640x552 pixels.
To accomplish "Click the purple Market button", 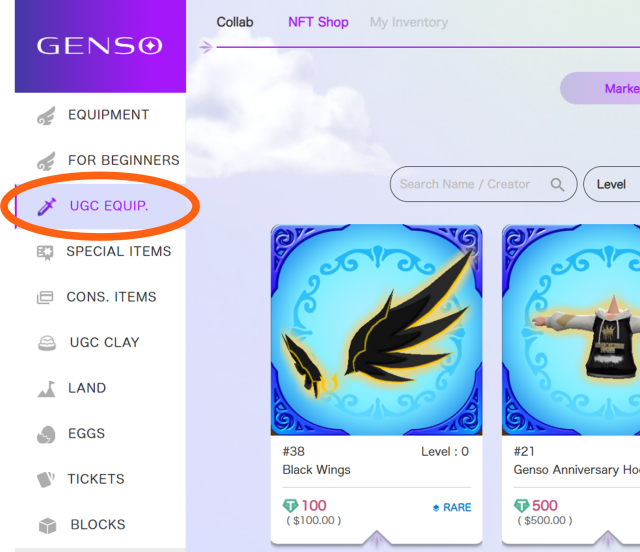I will coord(600,88).
